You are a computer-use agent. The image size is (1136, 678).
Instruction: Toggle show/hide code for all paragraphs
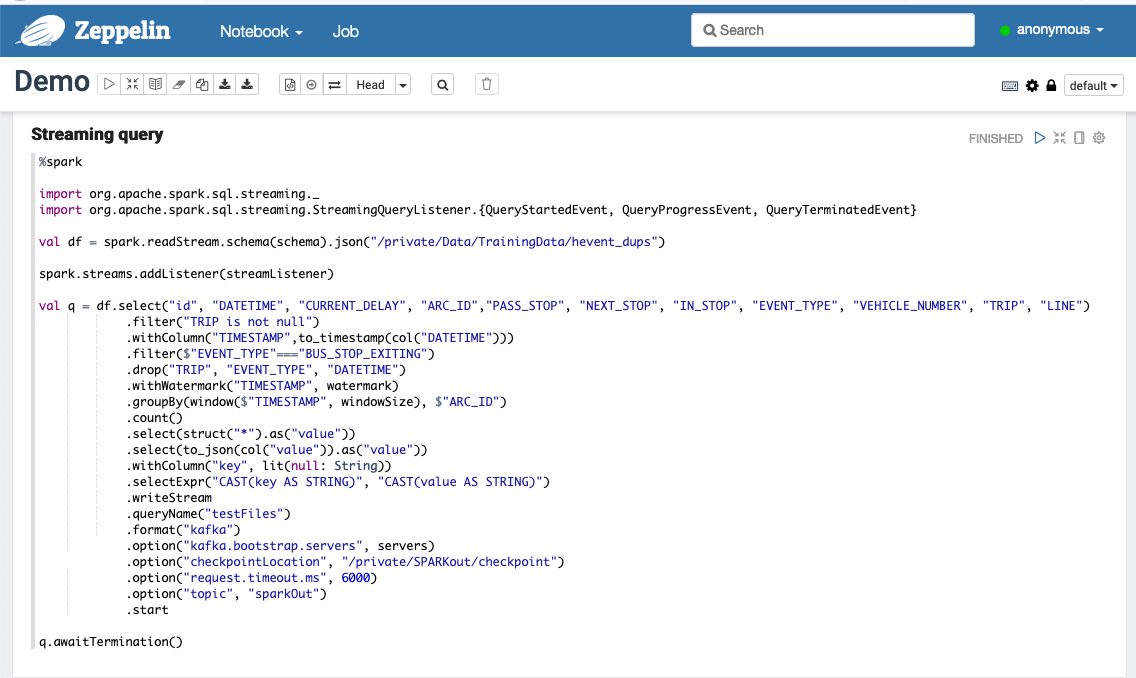pyautogui.click(x=132, y=84)
